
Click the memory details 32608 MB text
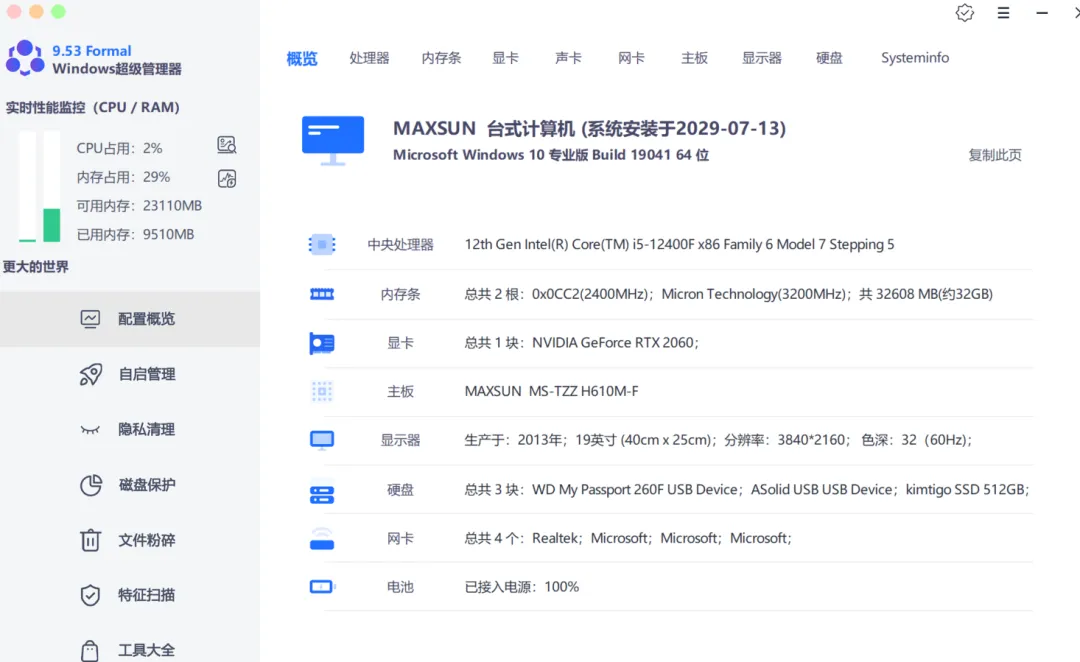[x=926, y=294]
